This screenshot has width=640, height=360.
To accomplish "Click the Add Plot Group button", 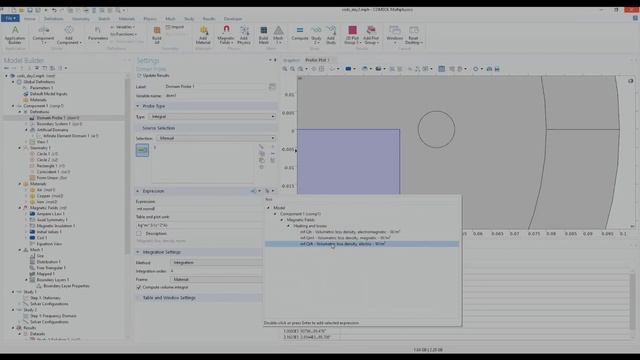I will [x=371, y=35].
